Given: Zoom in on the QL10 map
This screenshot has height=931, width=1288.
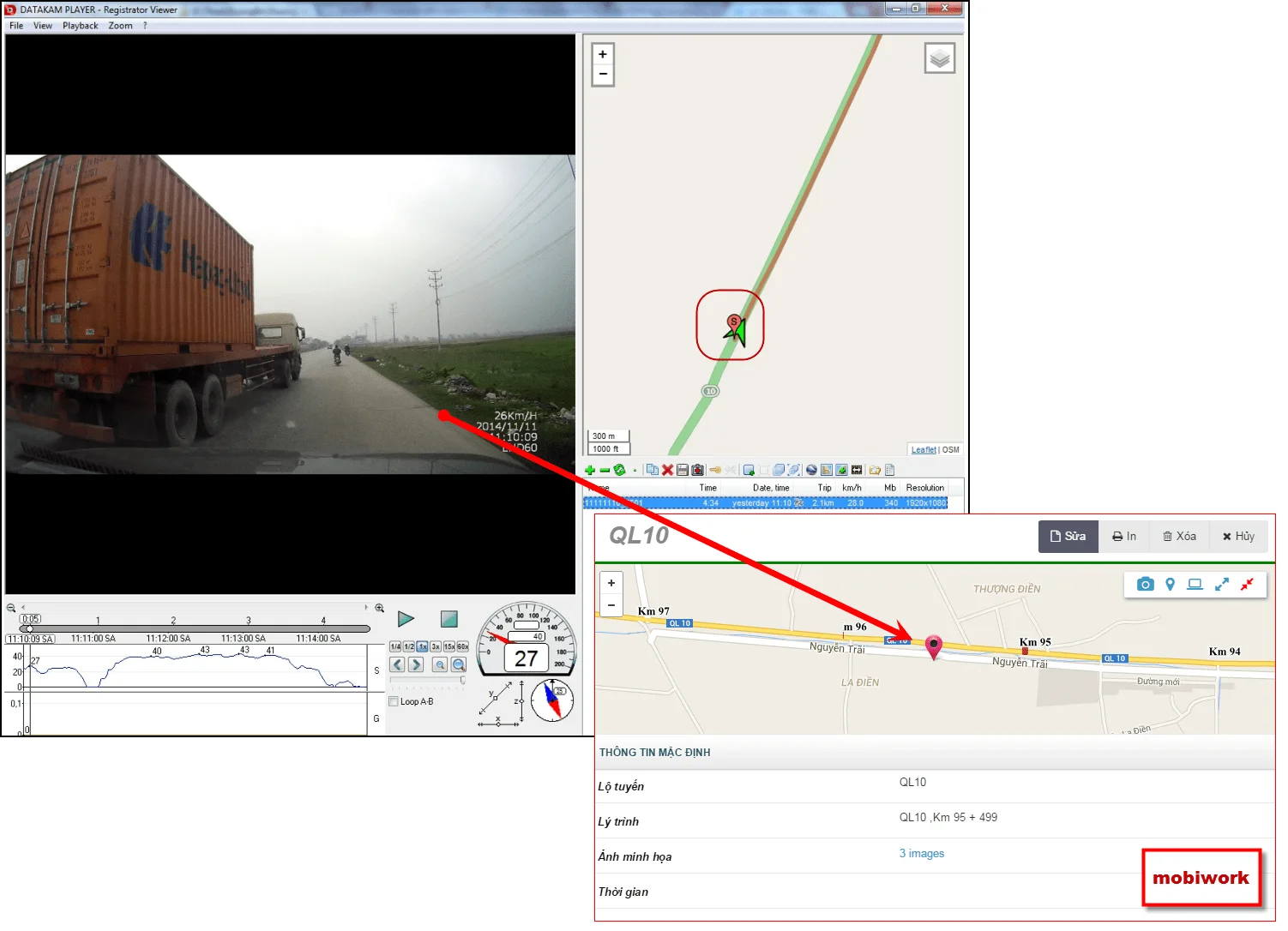Looking at the screenshot, I should coord(611,583).
